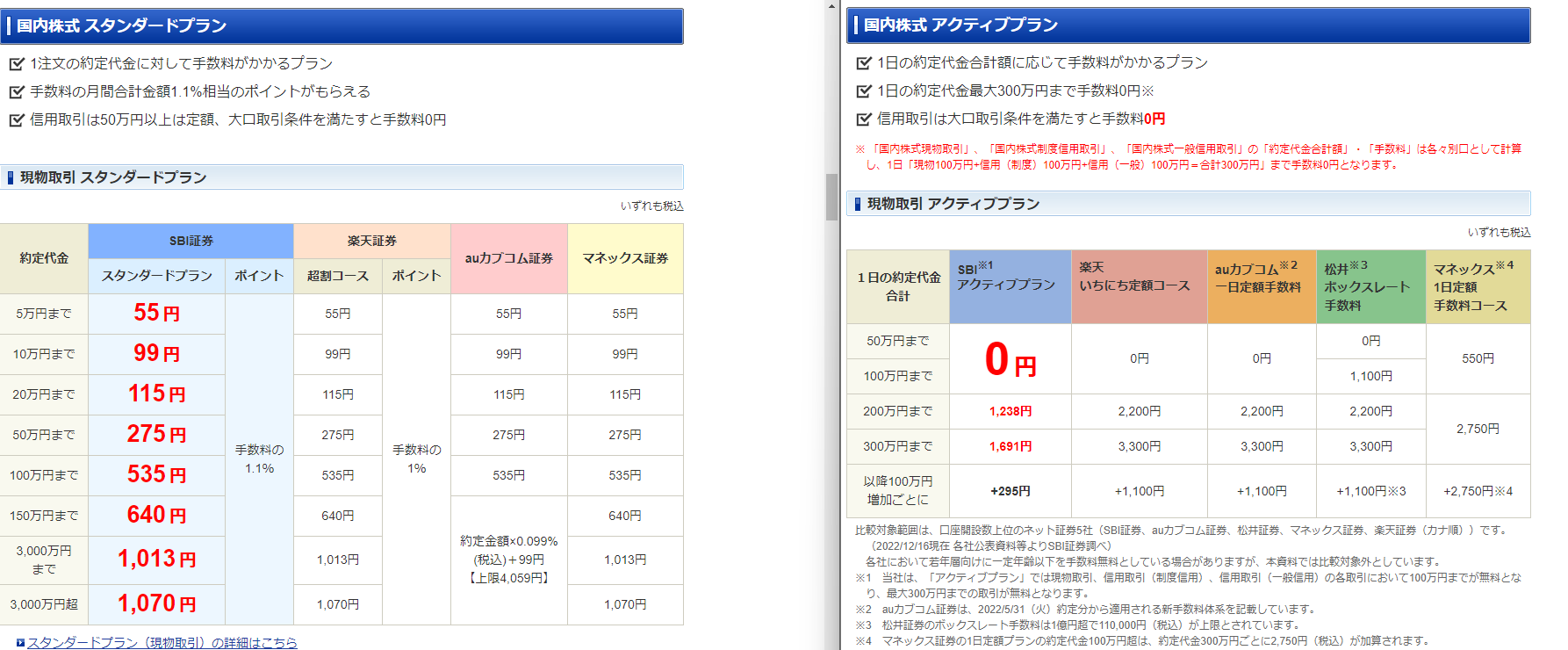Click the red 115円 SBI fee value

point(157,394)
